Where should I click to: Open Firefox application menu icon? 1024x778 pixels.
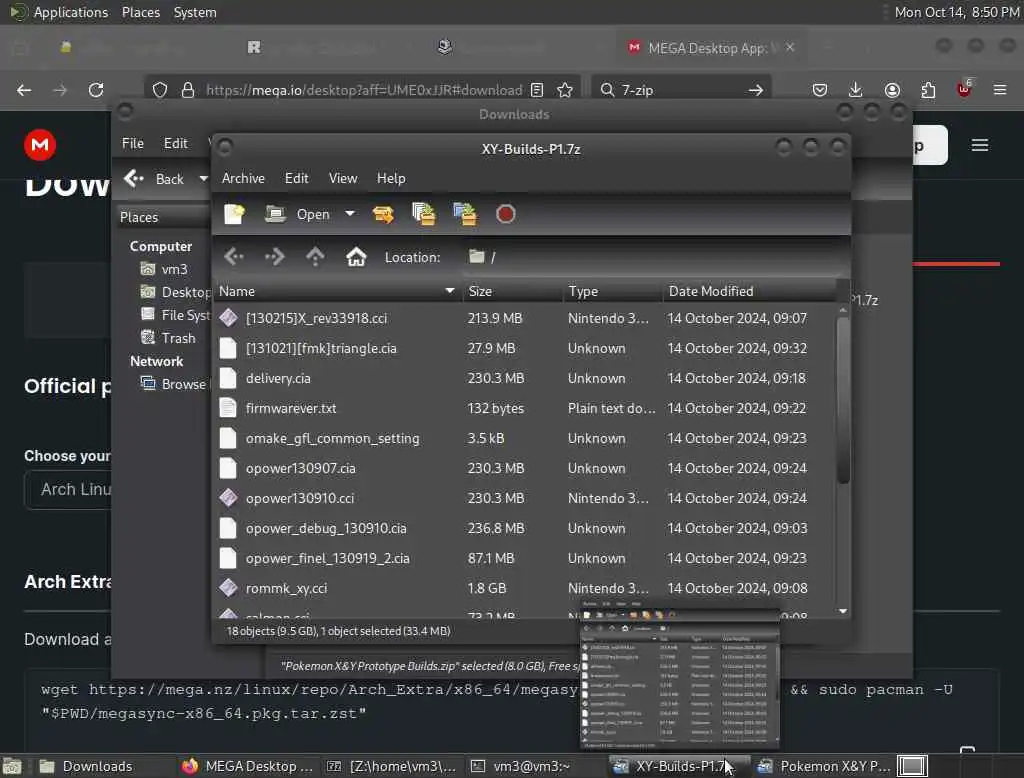(x=1000, y=90)
